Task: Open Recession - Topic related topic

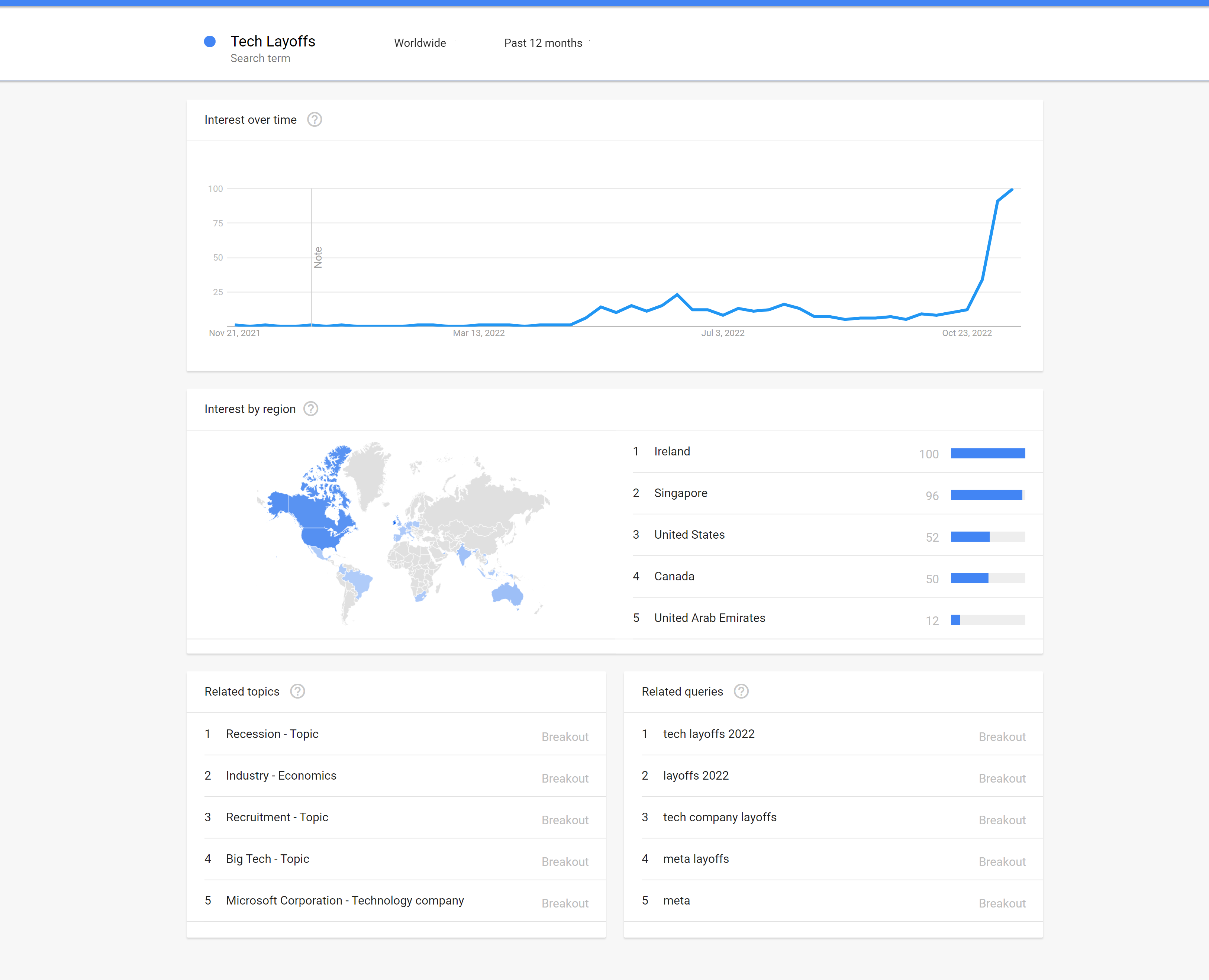Action: point(272,734)
